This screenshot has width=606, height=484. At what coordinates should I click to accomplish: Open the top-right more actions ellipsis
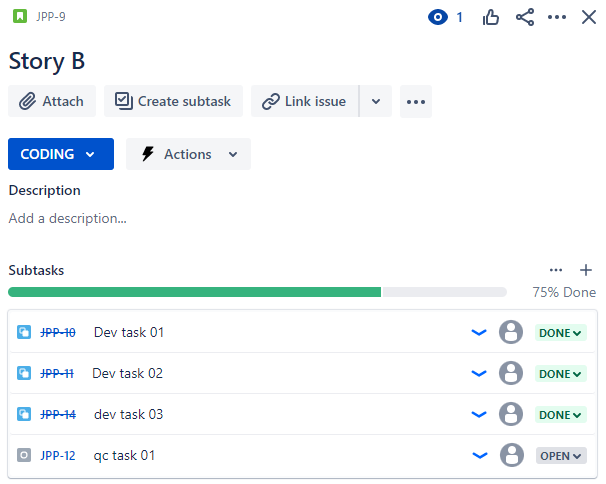pos(557,17)
